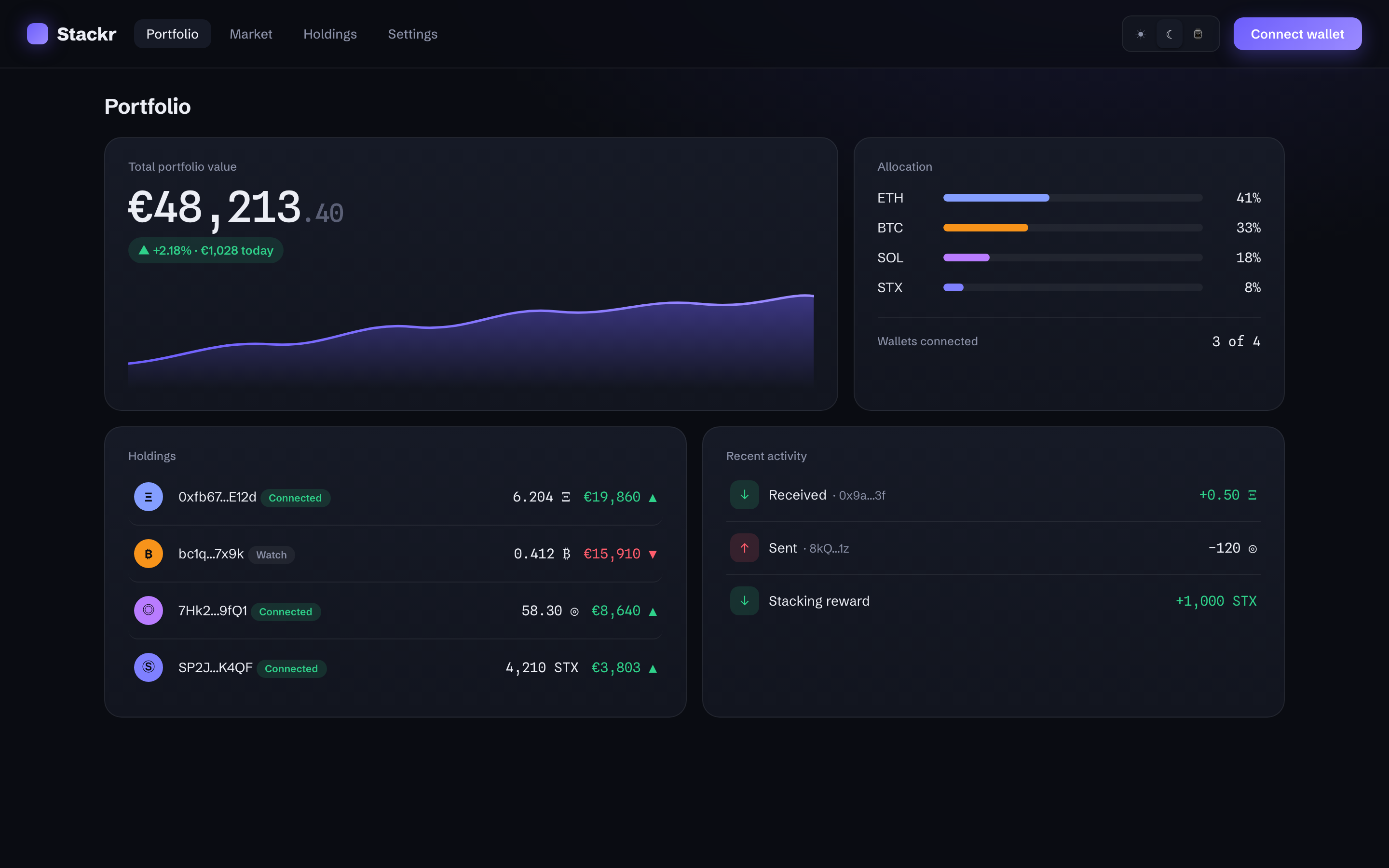
Task: Click wallet address SP2J...K4QF
Action: [215, 667]
